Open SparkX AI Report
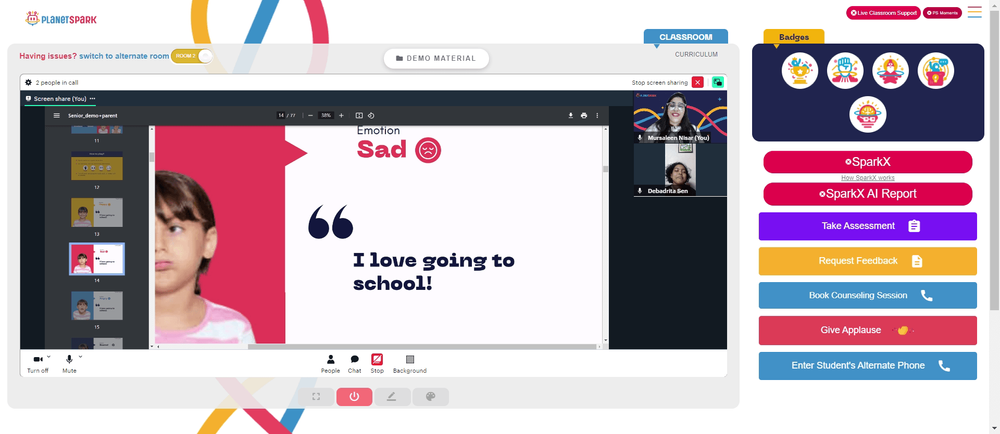Image resolution: width=1000 pixels, height=434 pixels. coord(867,194)
